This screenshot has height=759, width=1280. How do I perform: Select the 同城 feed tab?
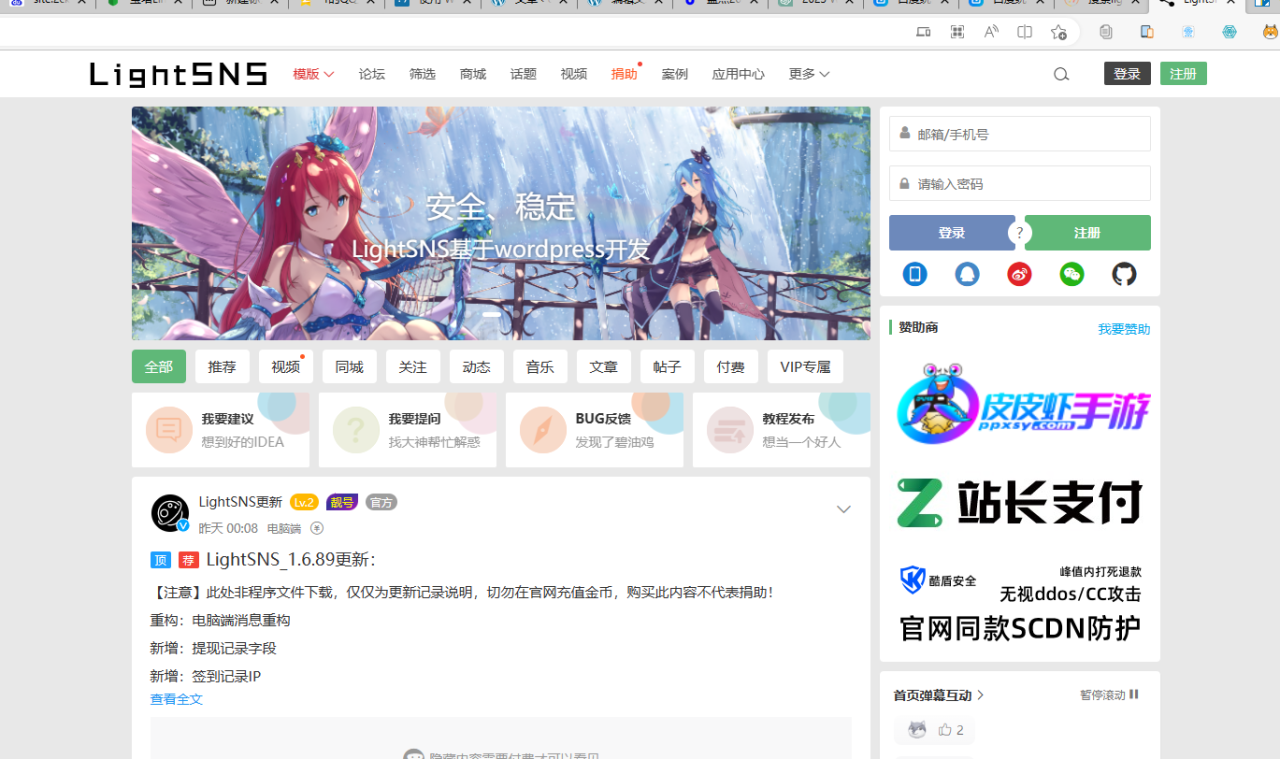tap(349, 366)
